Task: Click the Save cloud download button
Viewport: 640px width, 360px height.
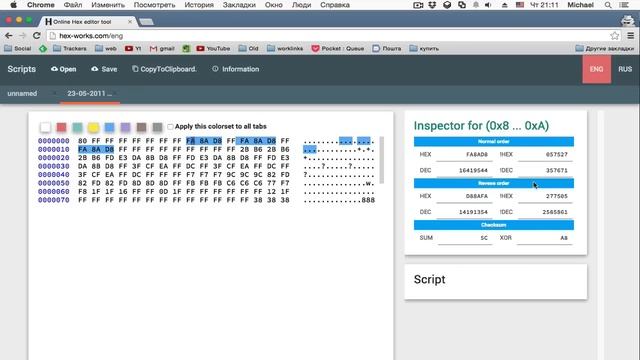Action: pos(104,69)
